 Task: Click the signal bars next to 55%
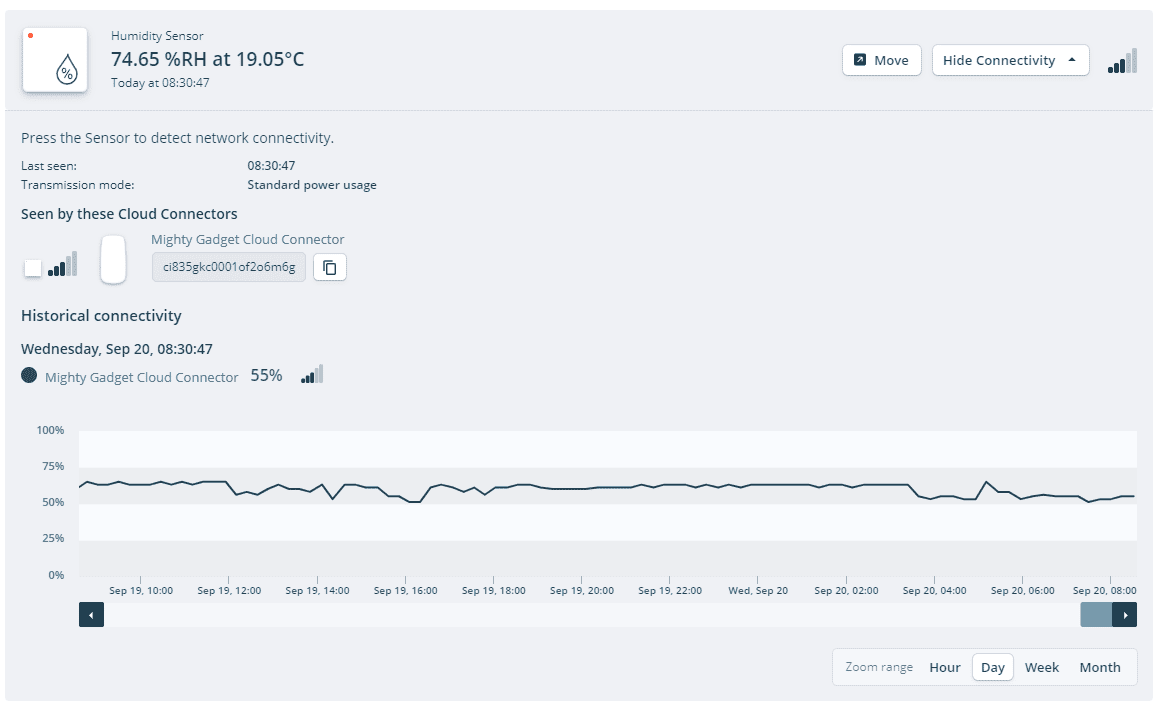coord(312,375)
